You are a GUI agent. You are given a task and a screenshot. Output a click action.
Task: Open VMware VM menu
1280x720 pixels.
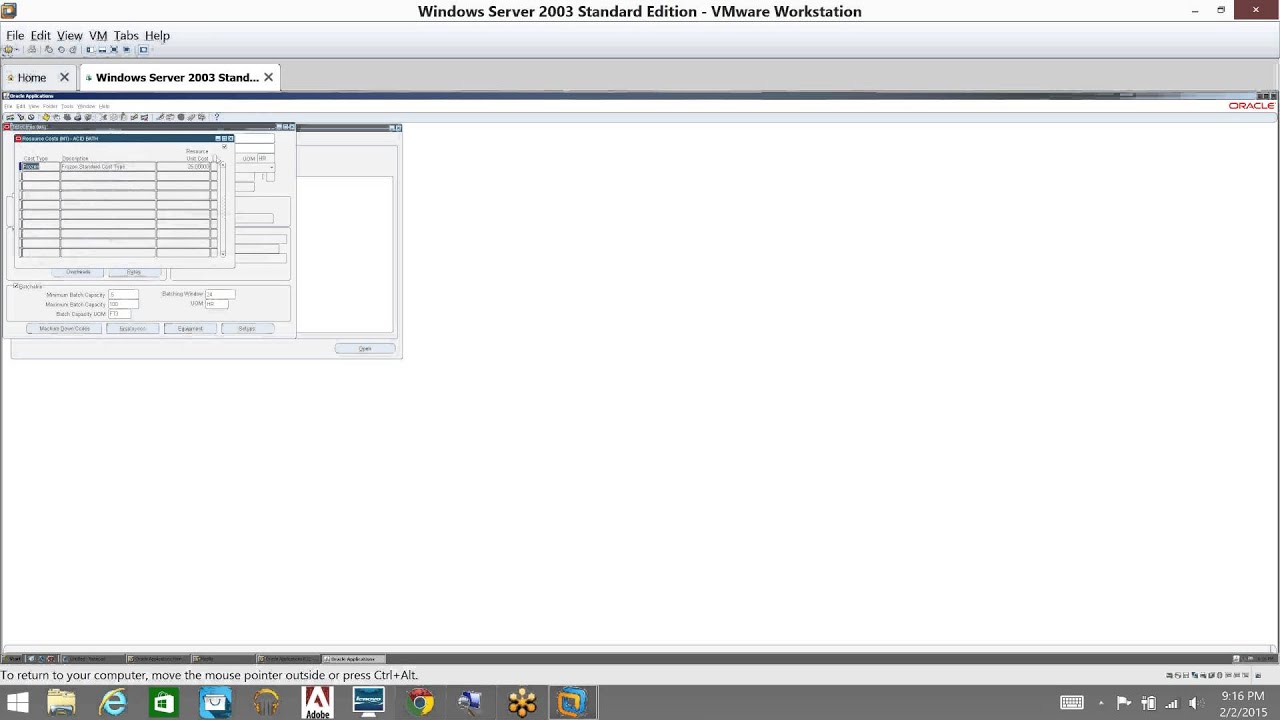click(x=98, y=35)
